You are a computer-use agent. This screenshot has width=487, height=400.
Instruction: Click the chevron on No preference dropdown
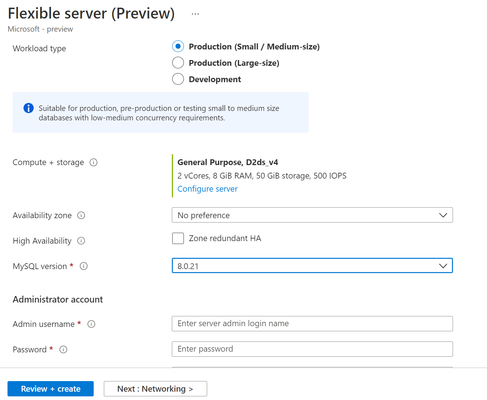(x=443, y=215)
